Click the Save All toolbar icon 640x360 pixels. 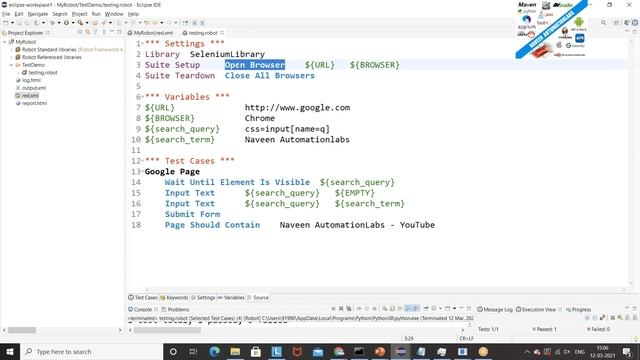(x=27, y=23)
